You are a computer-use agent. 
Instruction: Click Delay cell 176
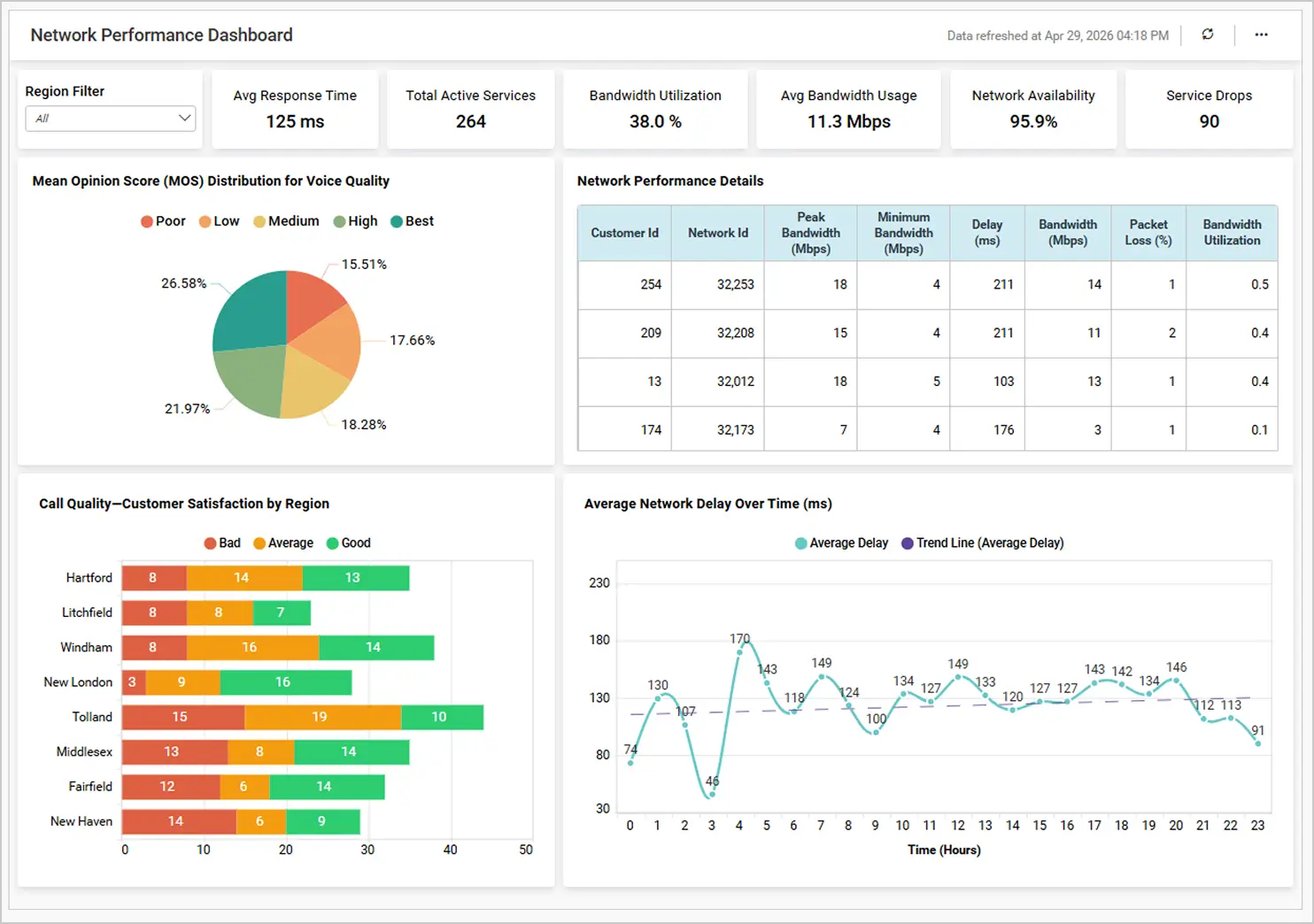[987, 430]
